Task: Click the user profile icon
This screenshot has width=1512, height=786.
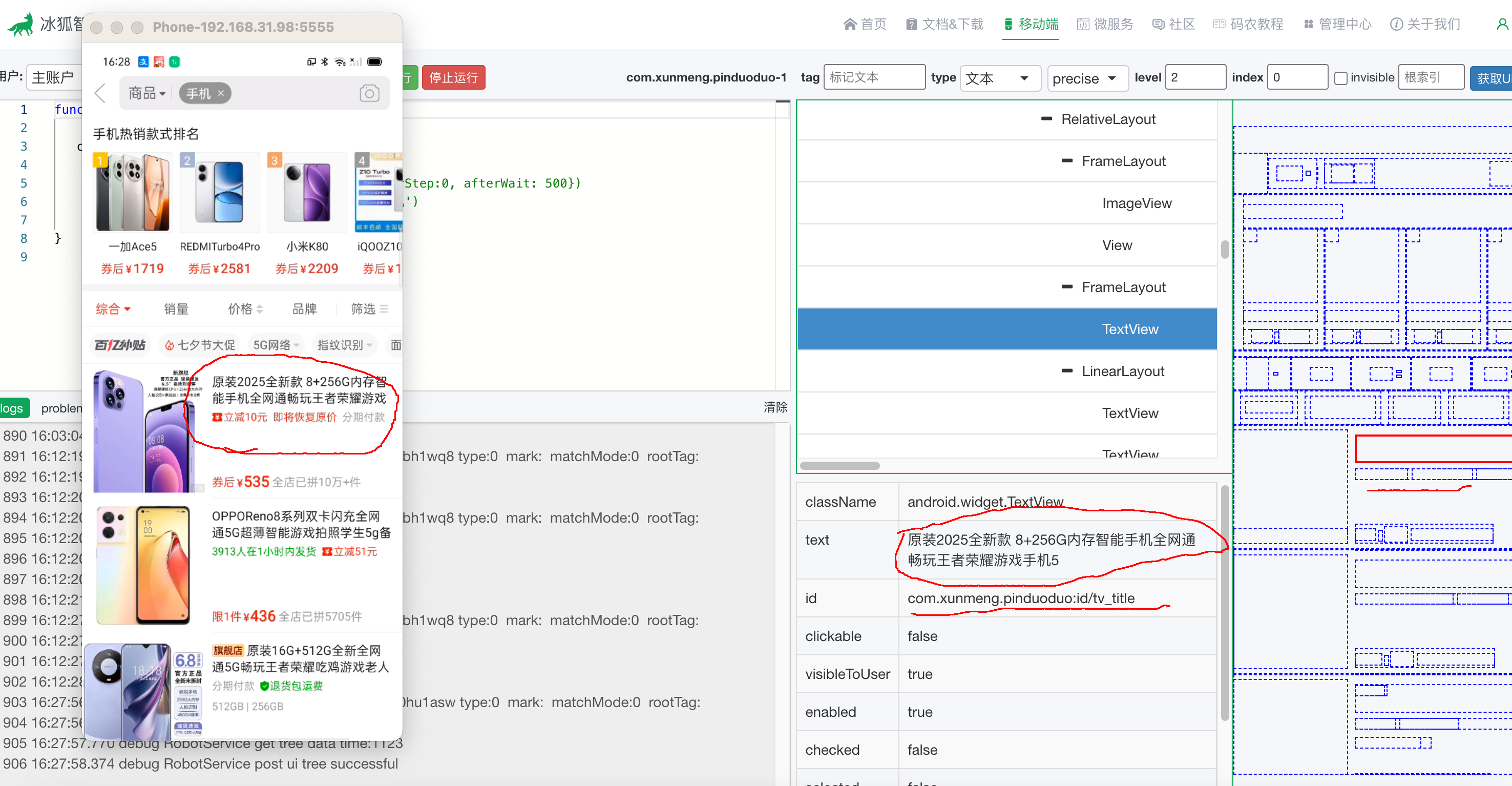Action: coord(1503,24)
